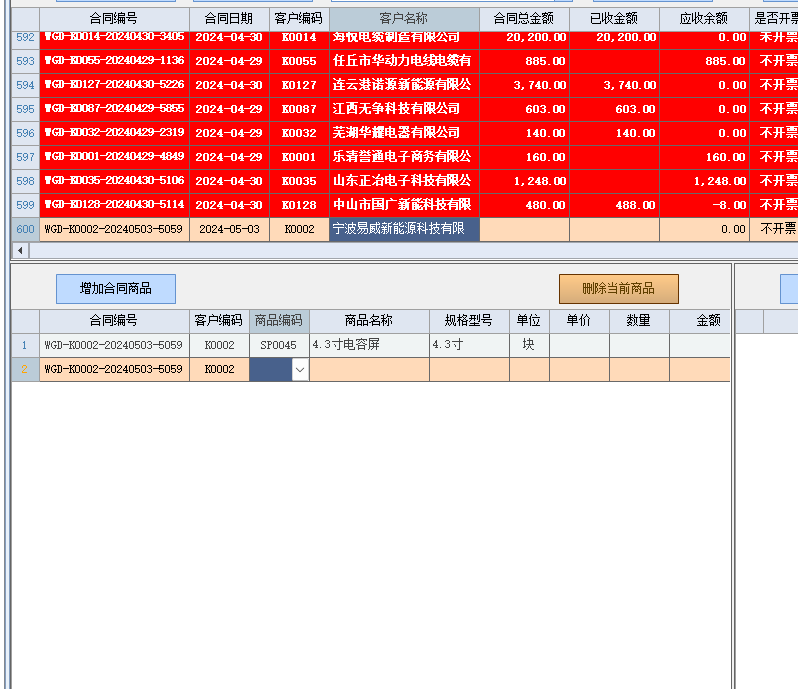This screenshot has width=798, height=689.
Task: Click customer name 乐清誉通电子商务有限公
Action: [x=404, y=157]
